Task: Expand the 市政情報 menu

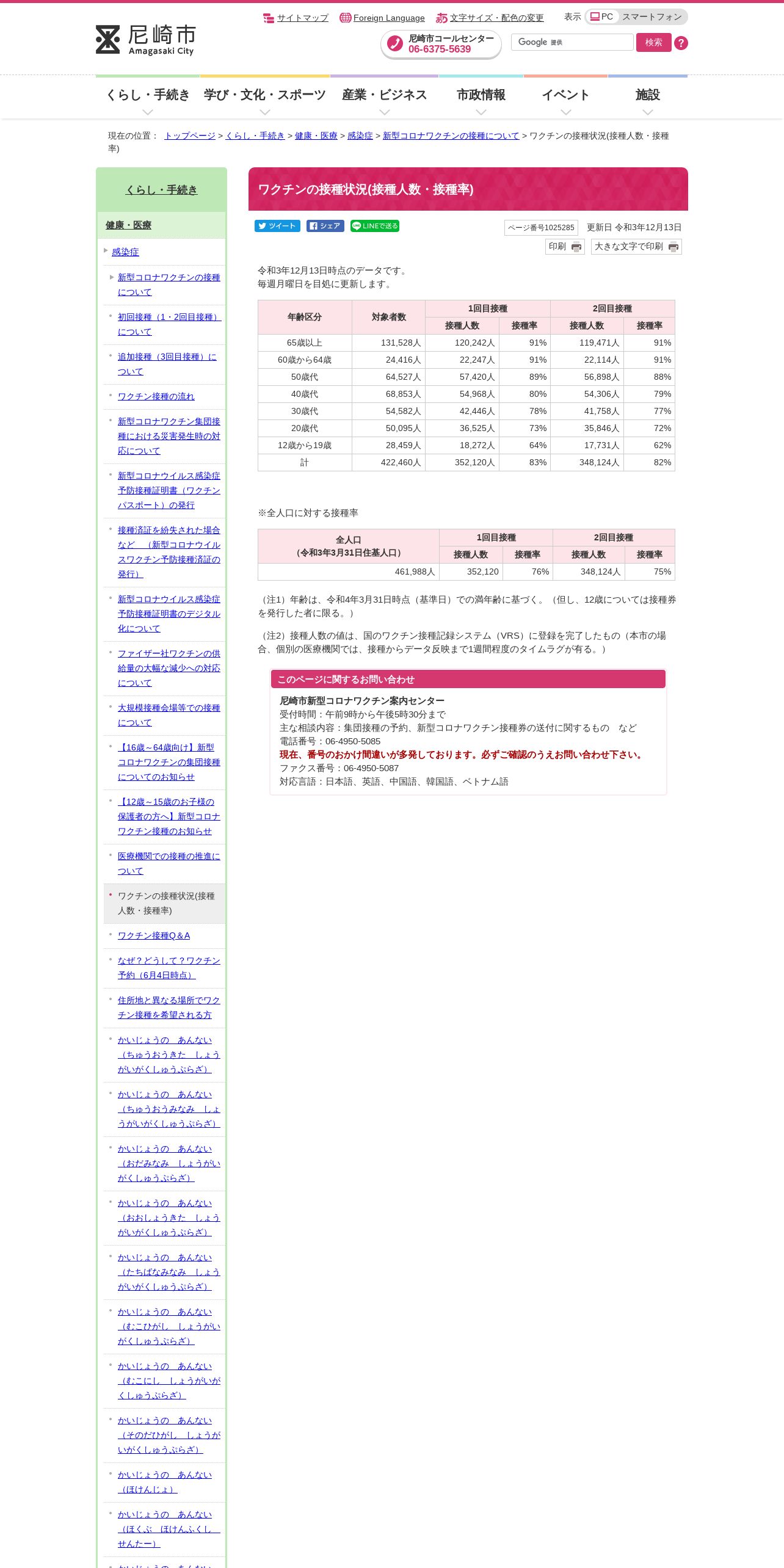Action: pos(481,98)
